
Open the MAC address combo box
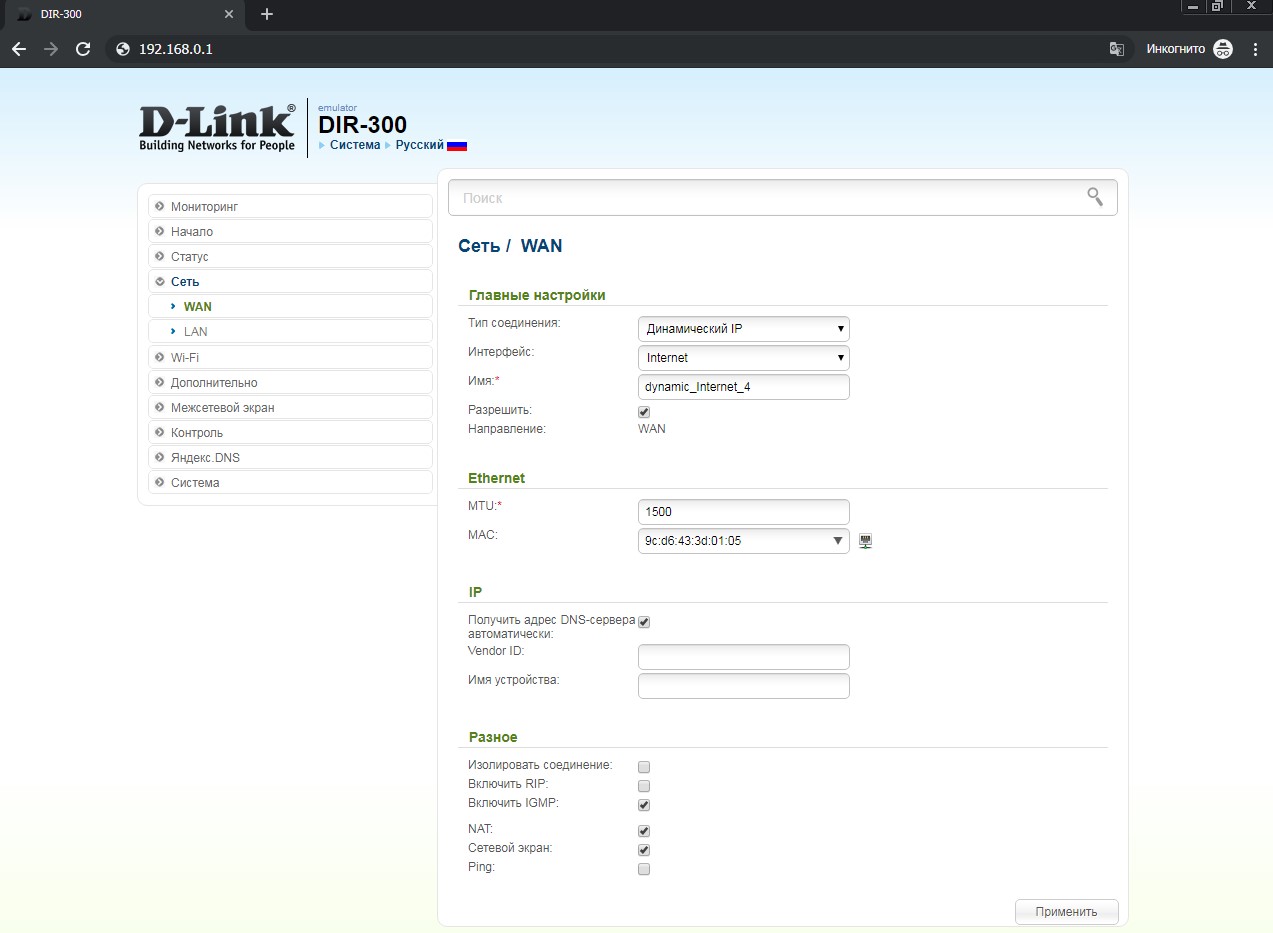pyautogui.click(x=744, y=541)
